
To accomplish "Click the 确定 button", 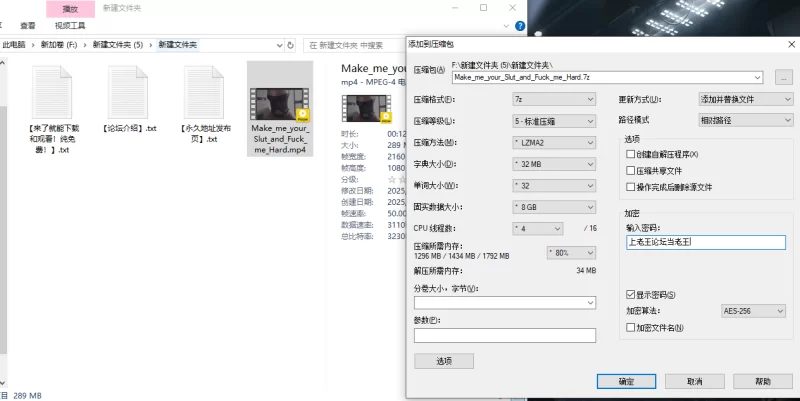I will [626, 381].
